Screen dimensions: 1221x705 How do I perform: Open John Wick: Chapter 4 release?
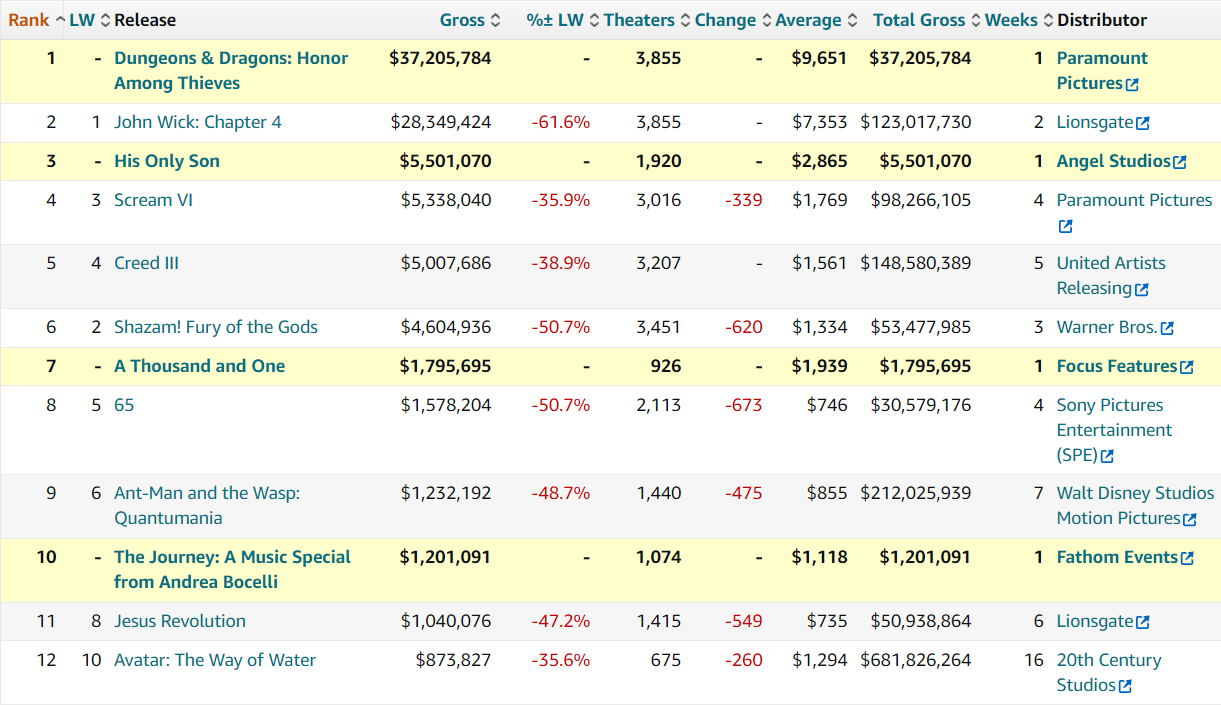198,122
